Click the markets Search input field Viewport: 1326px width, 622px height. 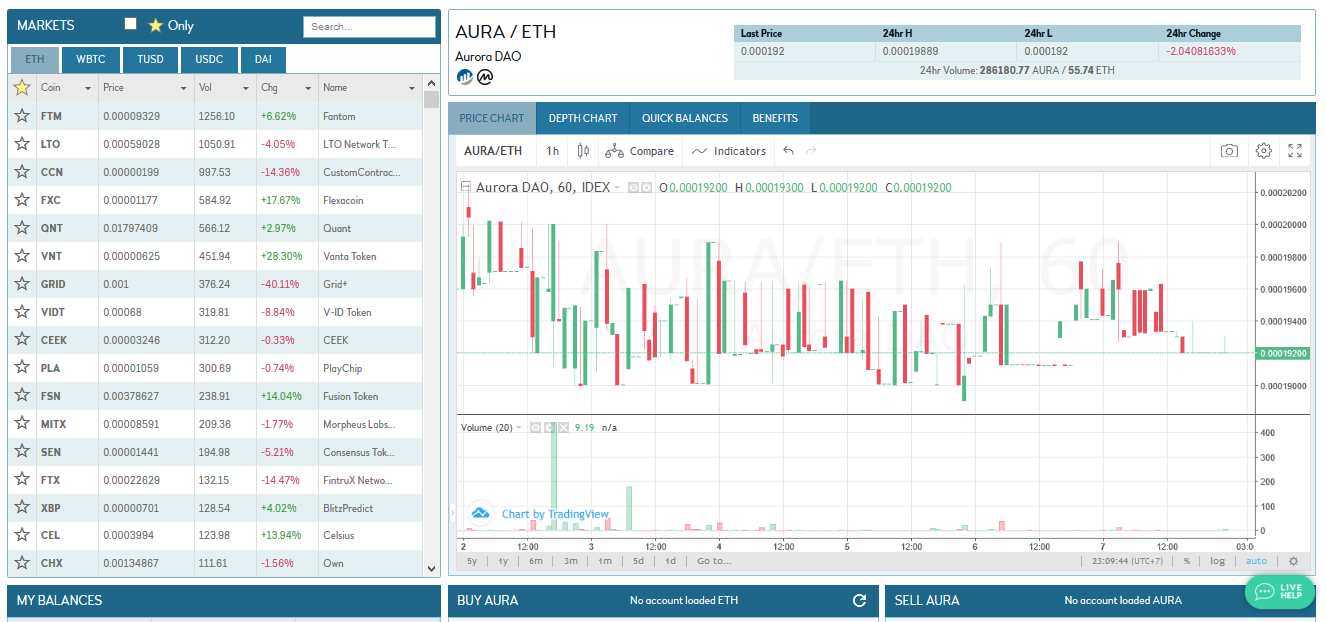368,27
